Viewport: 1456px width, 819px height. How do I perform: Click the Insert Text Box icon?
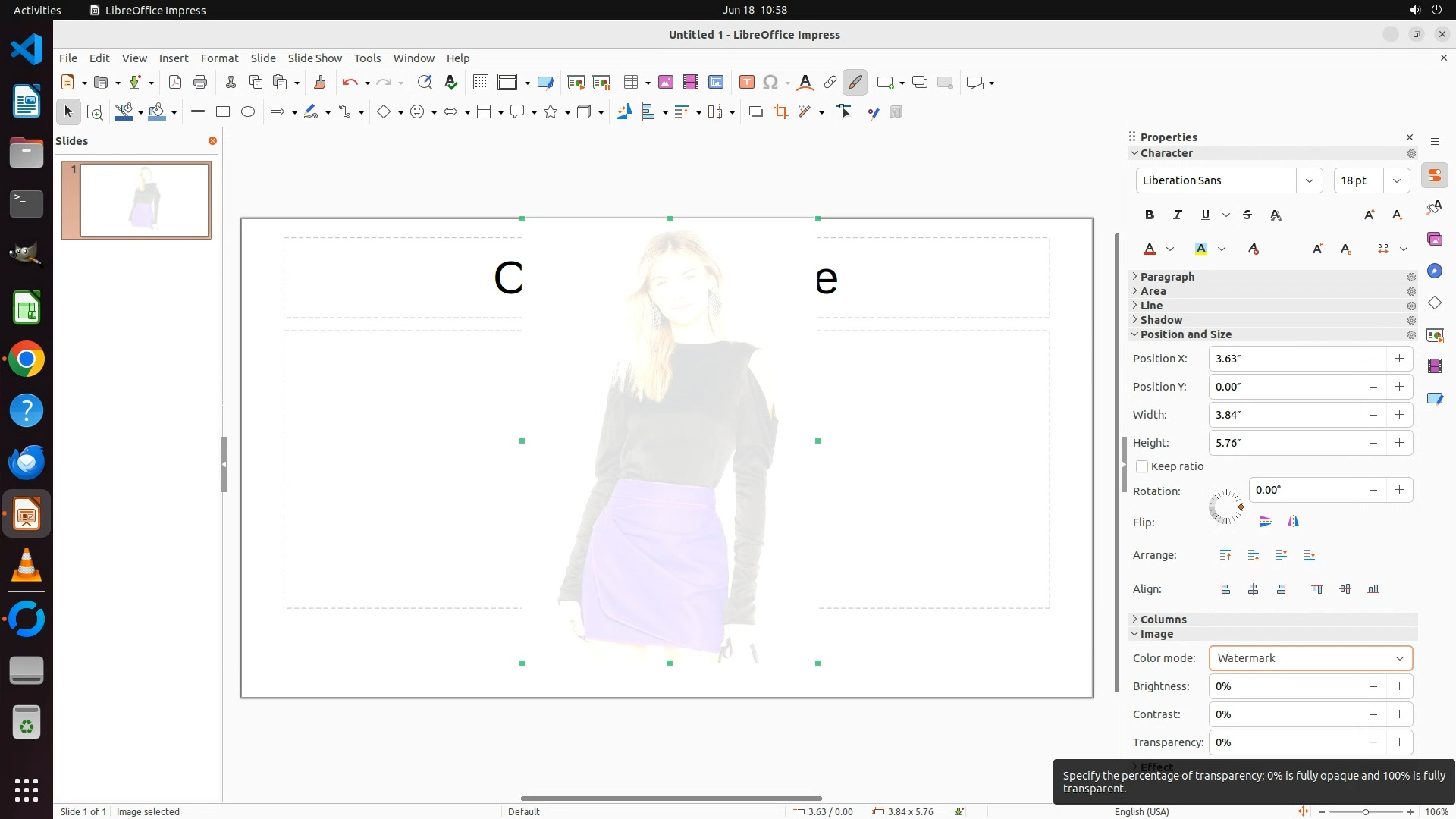746,83
